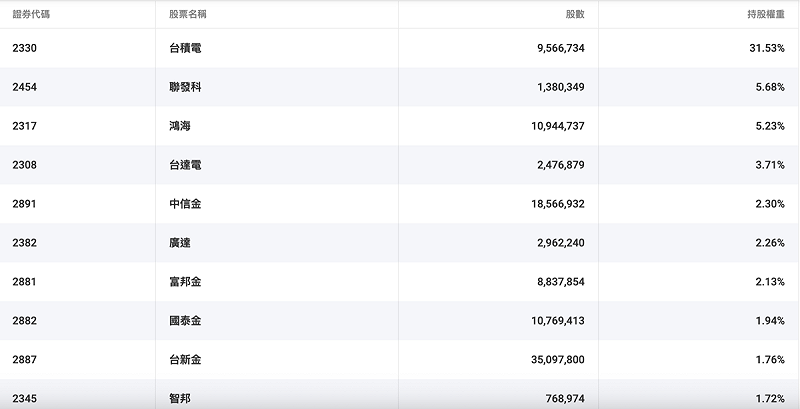
Task: Click stock code 2330
Action: tap(24, 48)
